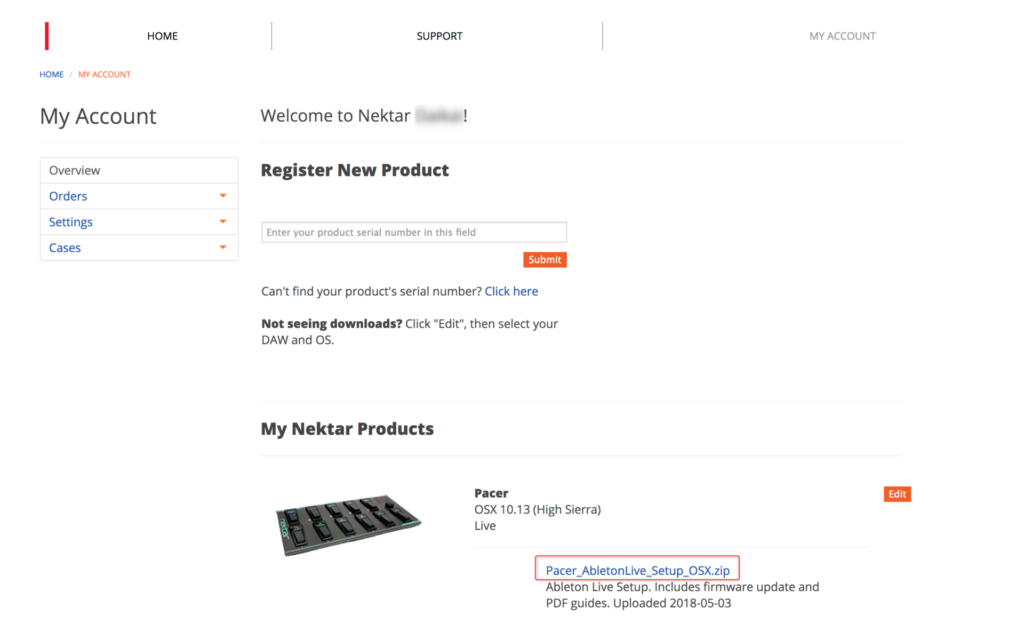Open the HOME navigation menu item

pyautogui.click(x=162, y=36)
